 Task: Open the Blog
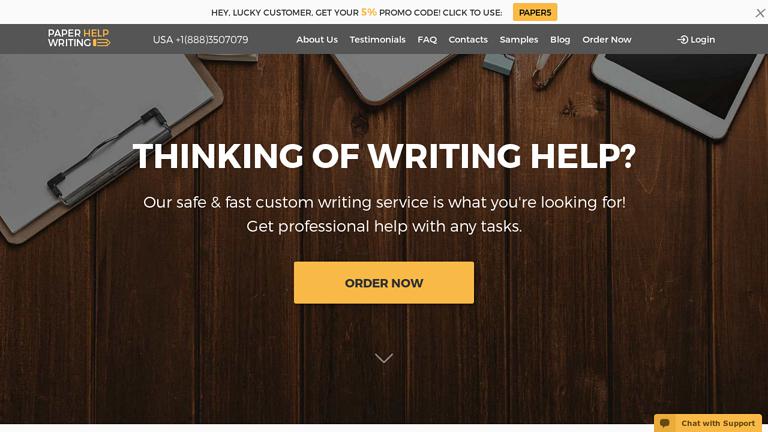click(x=560, y=40)
